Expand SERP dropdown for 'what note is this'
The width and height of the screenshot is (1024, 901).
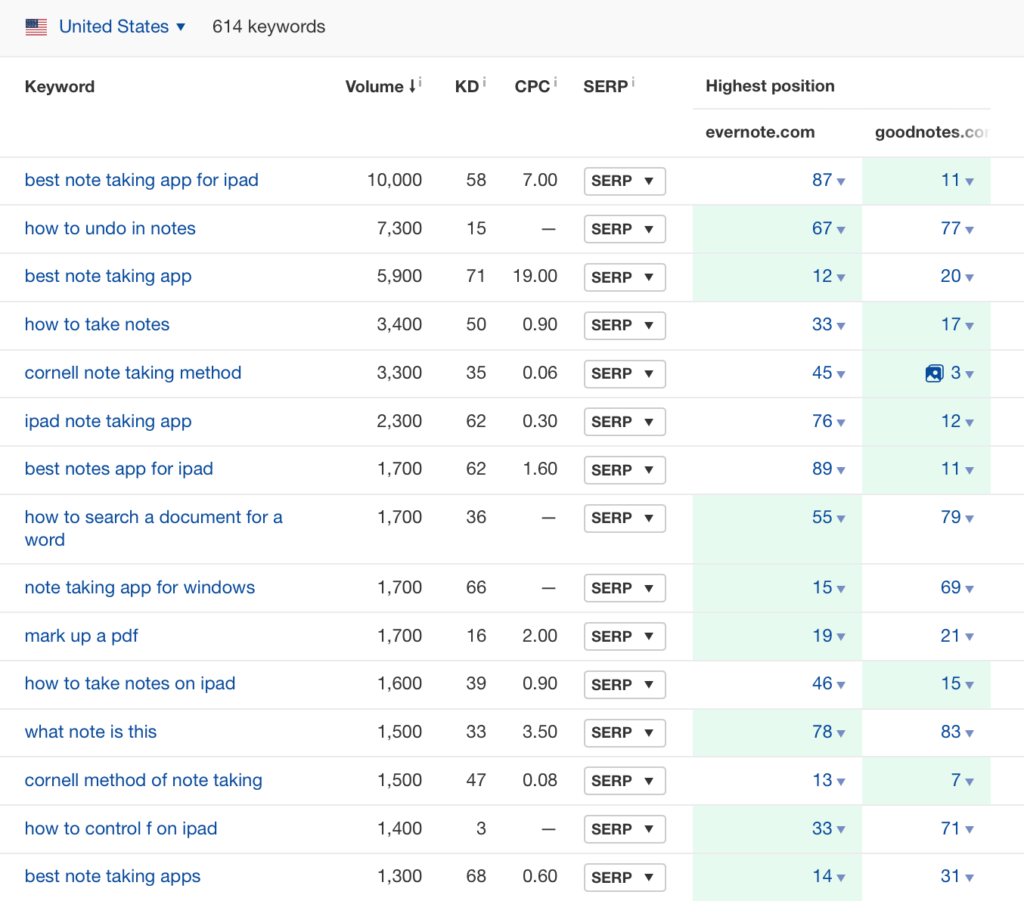(x=624, y=733)
